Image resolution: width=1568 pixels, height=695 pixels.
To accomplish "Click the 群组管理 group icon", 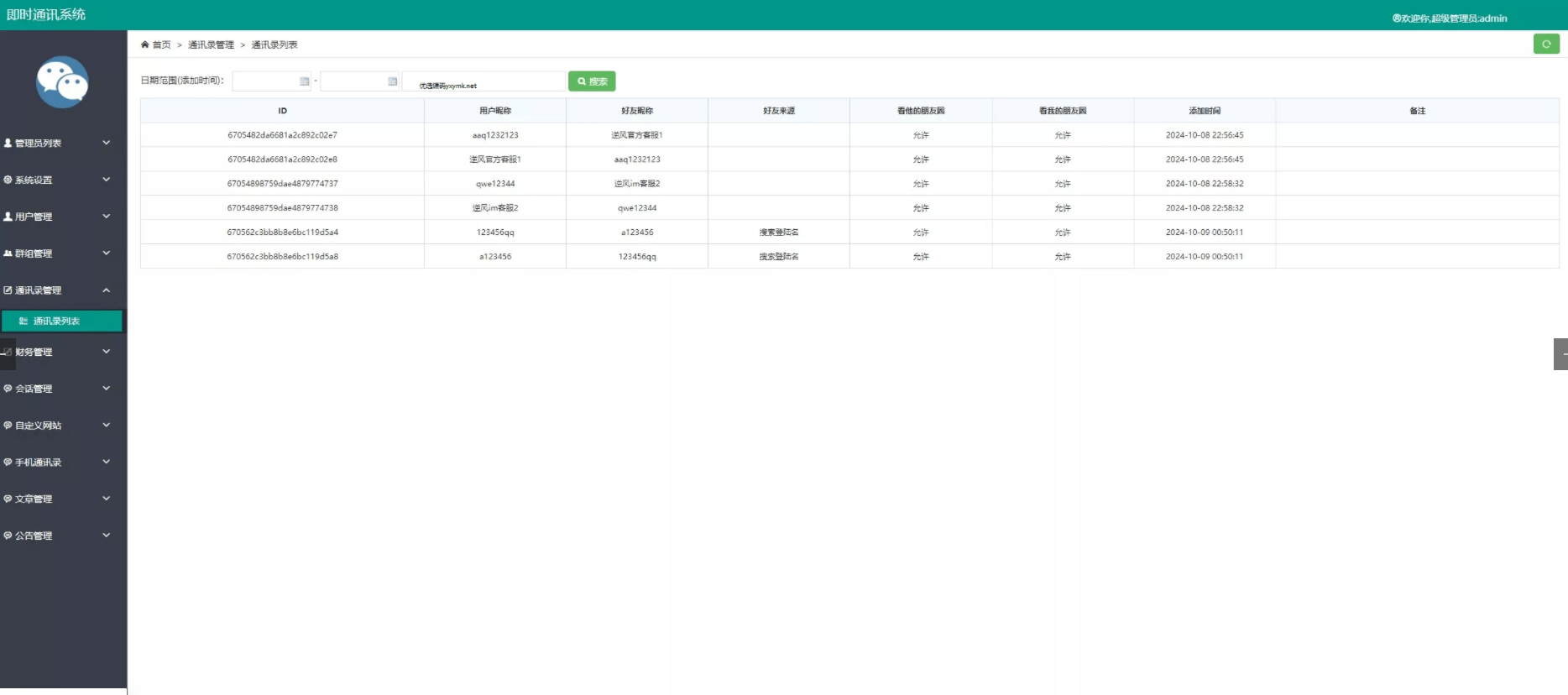I will point(8,253).
